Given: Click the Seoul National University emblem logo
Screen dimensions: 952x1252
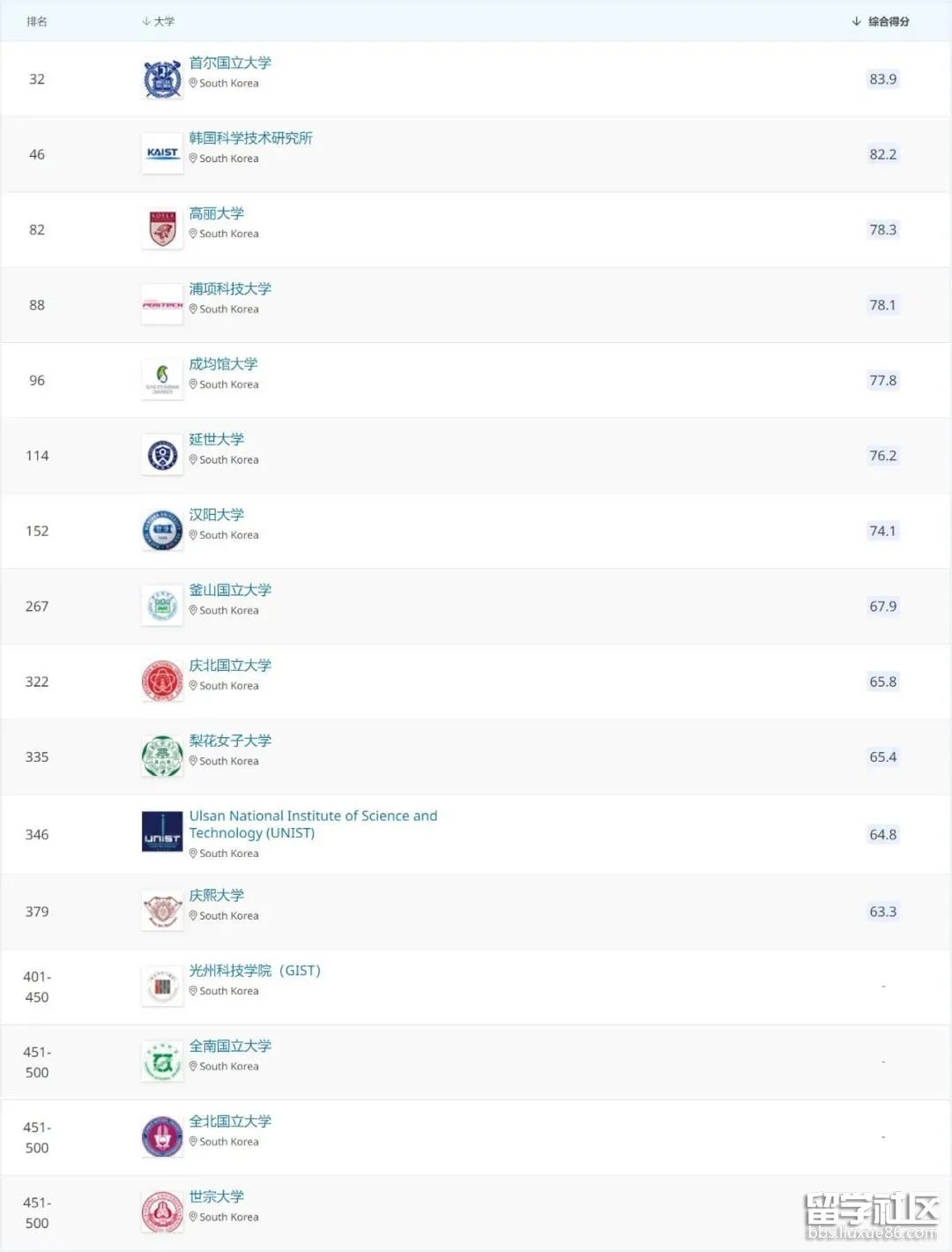Looking at the screenshot, I should [161, 77].
